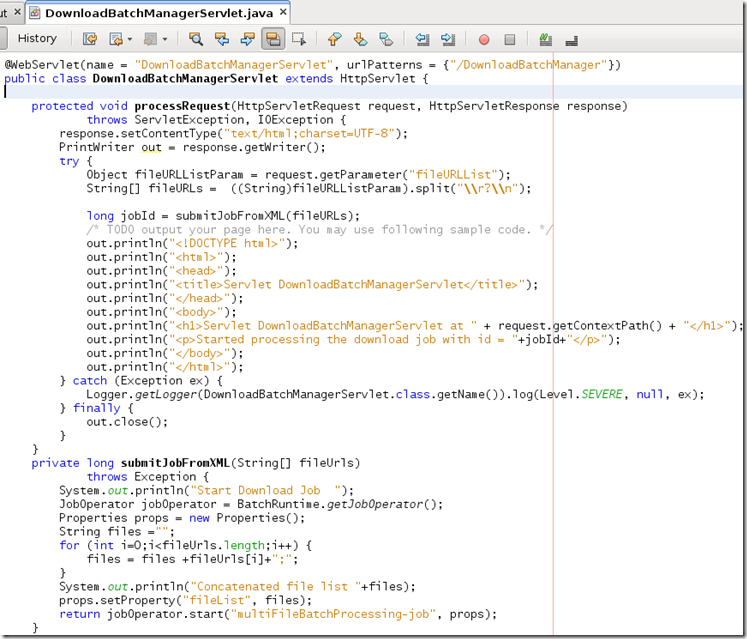Jump to the previous bookmark
Image resolution: width=747 pixels, height=639 pixels.
tap(334, 39)
